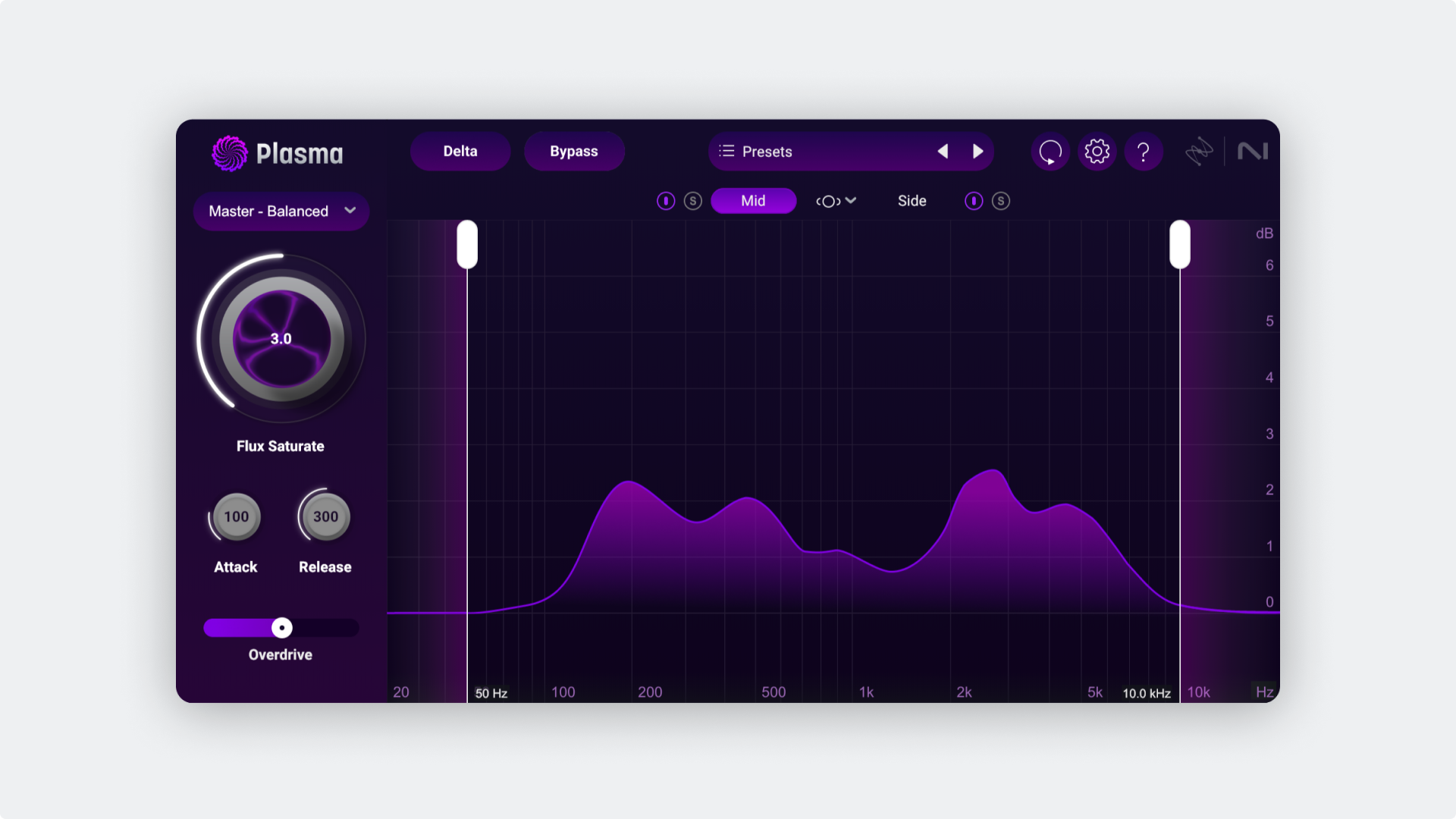
Task: Select the Mid tab
Action: 753,201
